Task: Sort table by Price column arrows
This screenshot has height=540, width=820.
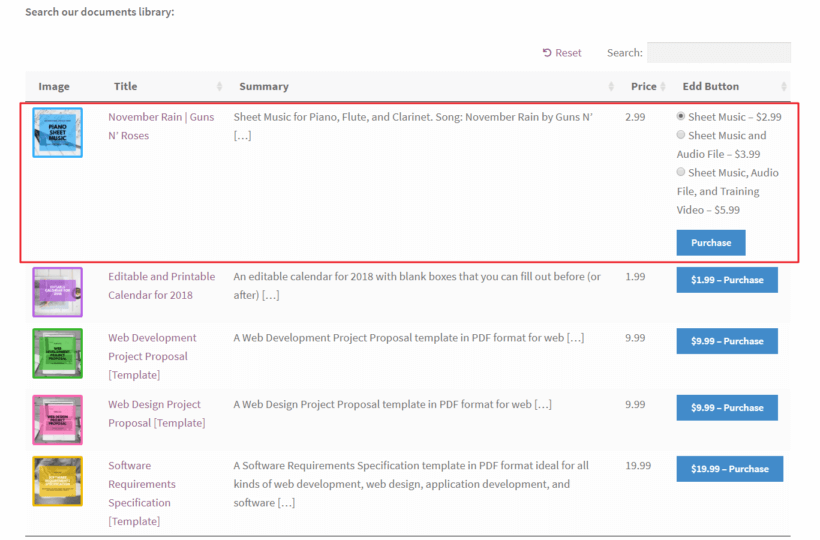Action: click(x=663, y=87)
